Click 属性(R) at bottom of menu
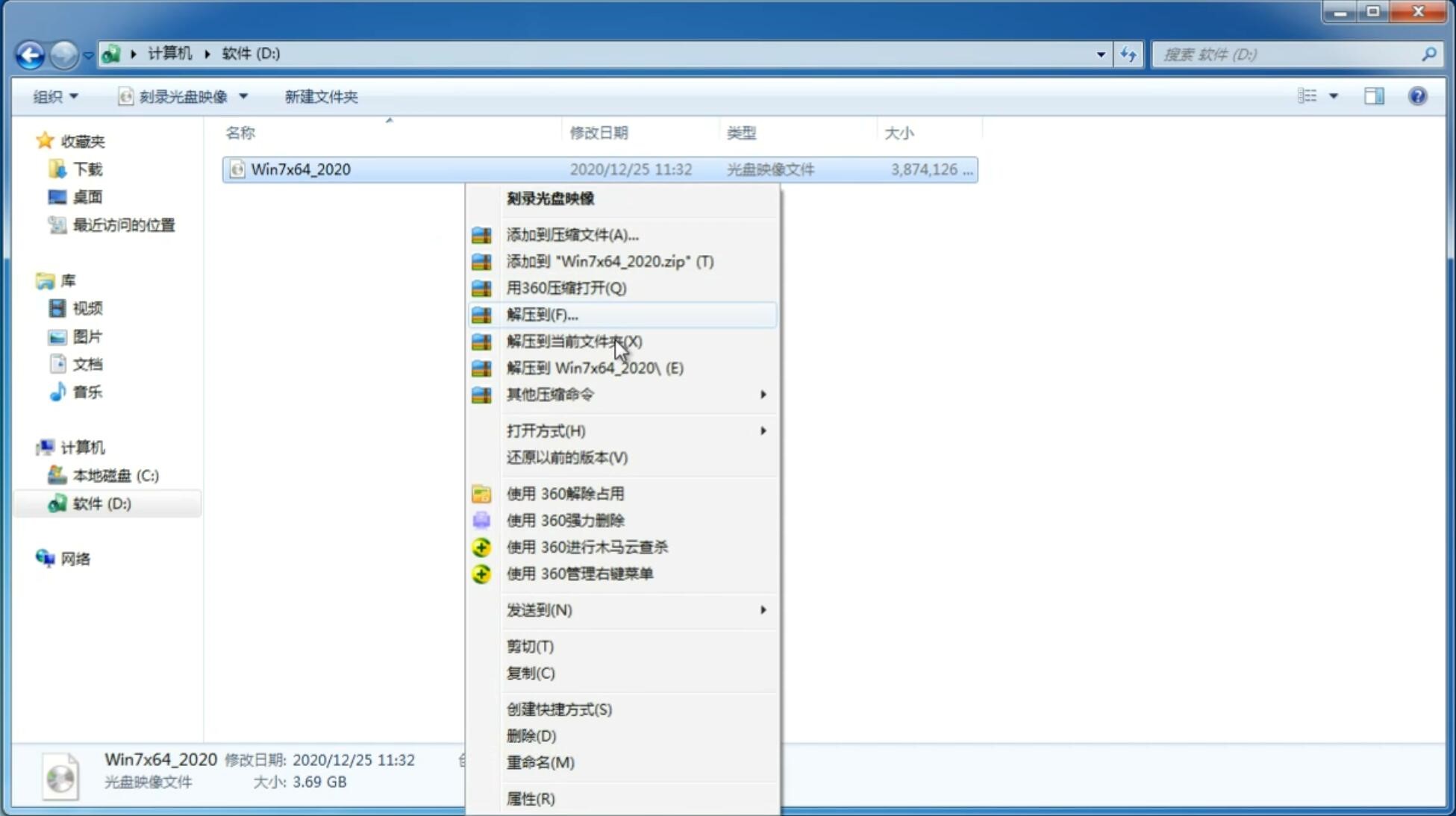 [530, 798]
